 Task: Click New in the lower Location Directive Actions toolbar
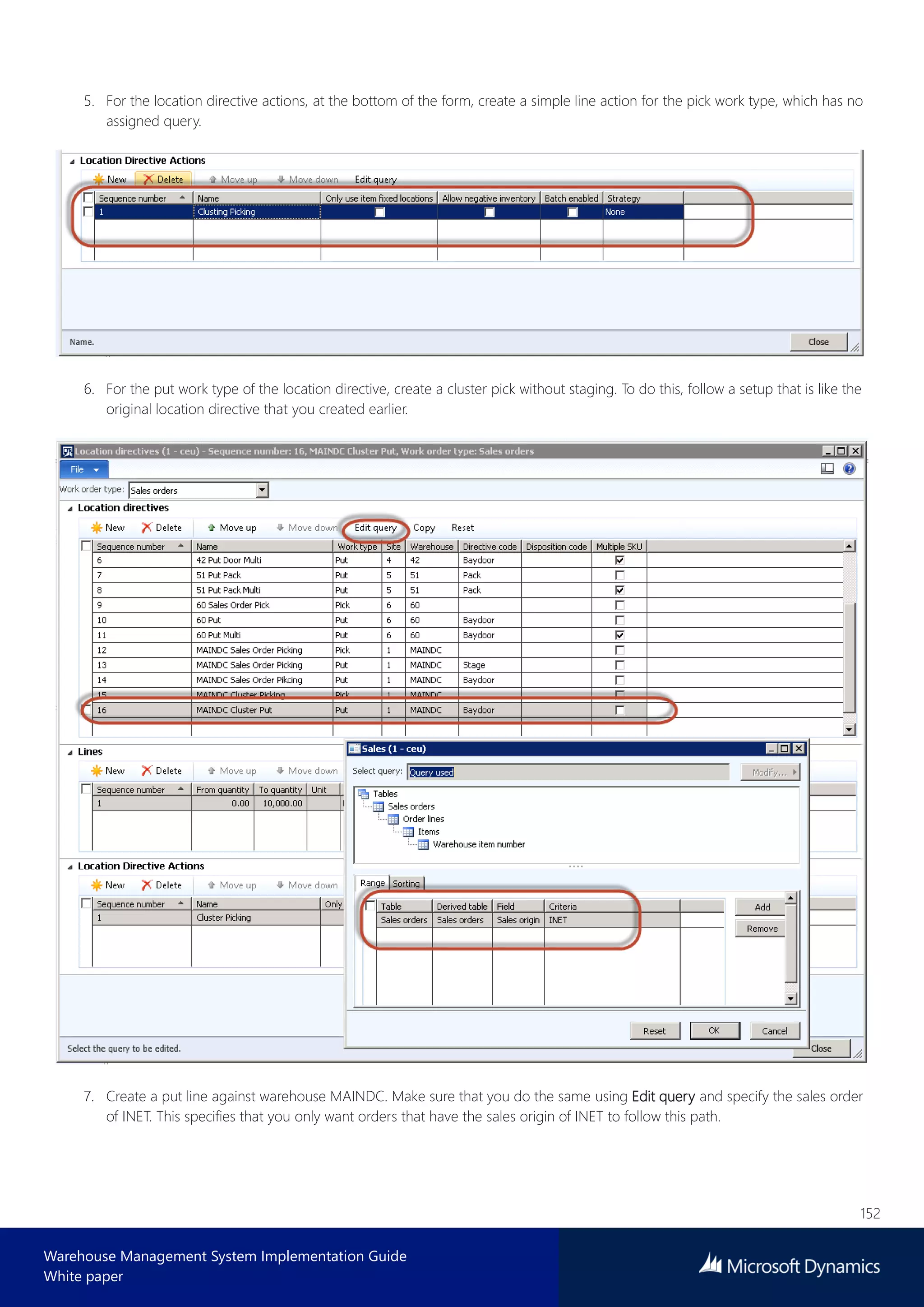point(108,885)
